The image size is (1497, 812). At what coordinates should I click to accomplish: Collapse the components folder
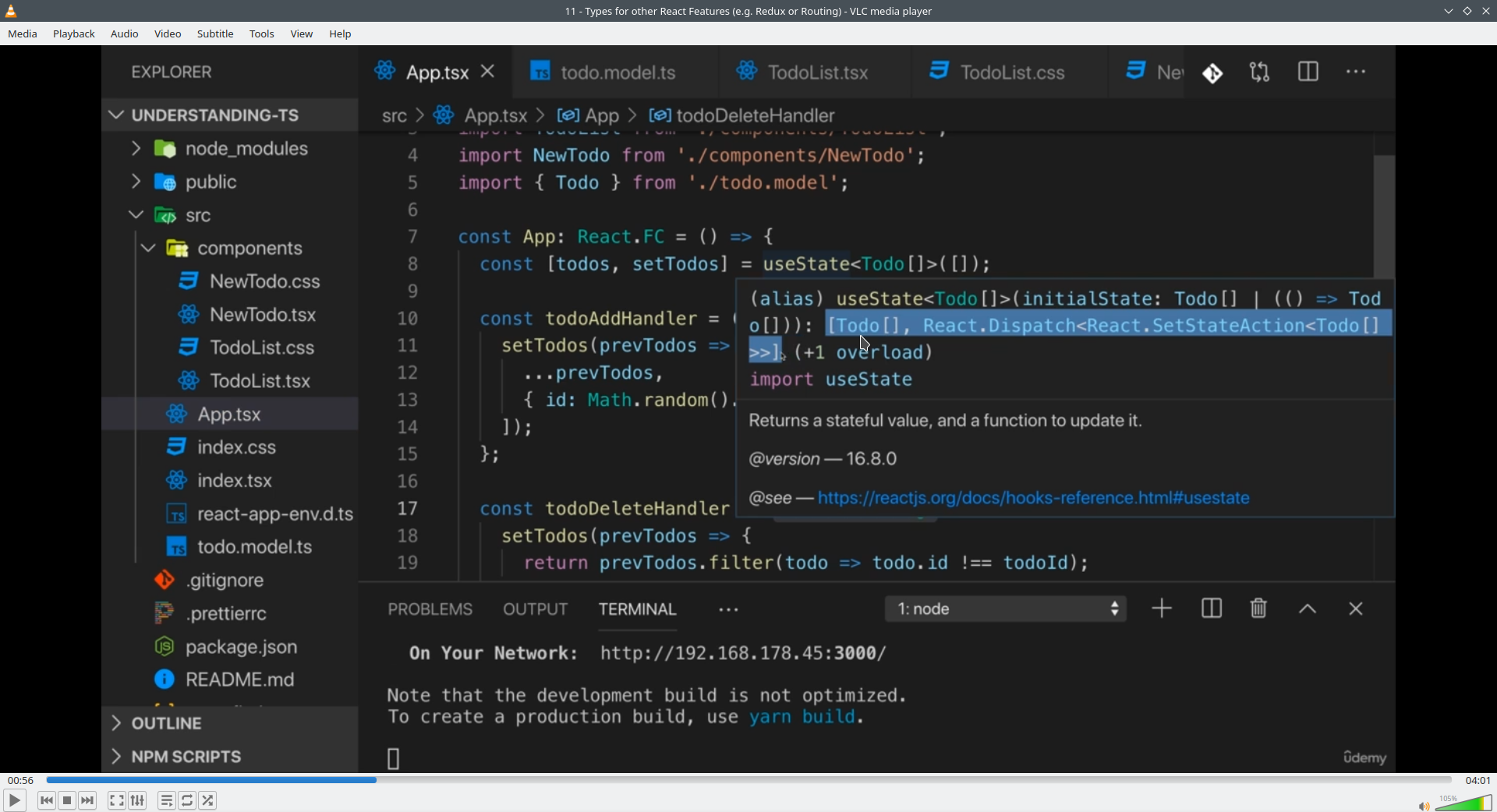[230, 249]
